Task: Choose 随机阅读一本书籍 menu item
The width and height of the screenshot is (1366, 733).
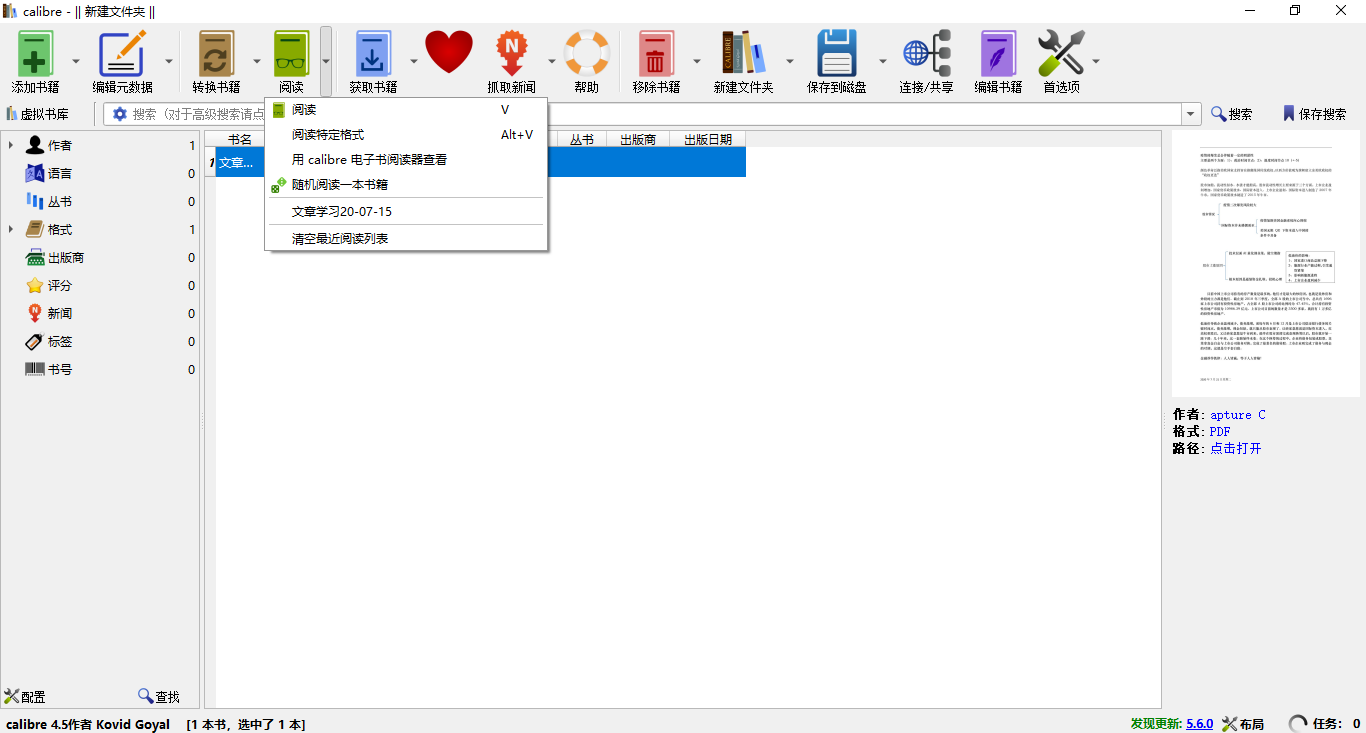Action: [406, 185]
